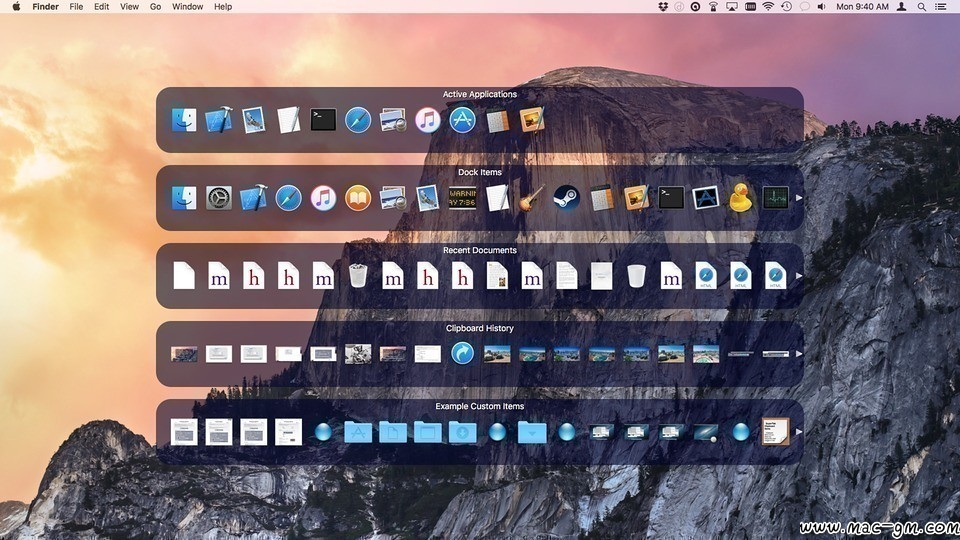Switch to Safari in Active Applications

click(x=358, y=120)
